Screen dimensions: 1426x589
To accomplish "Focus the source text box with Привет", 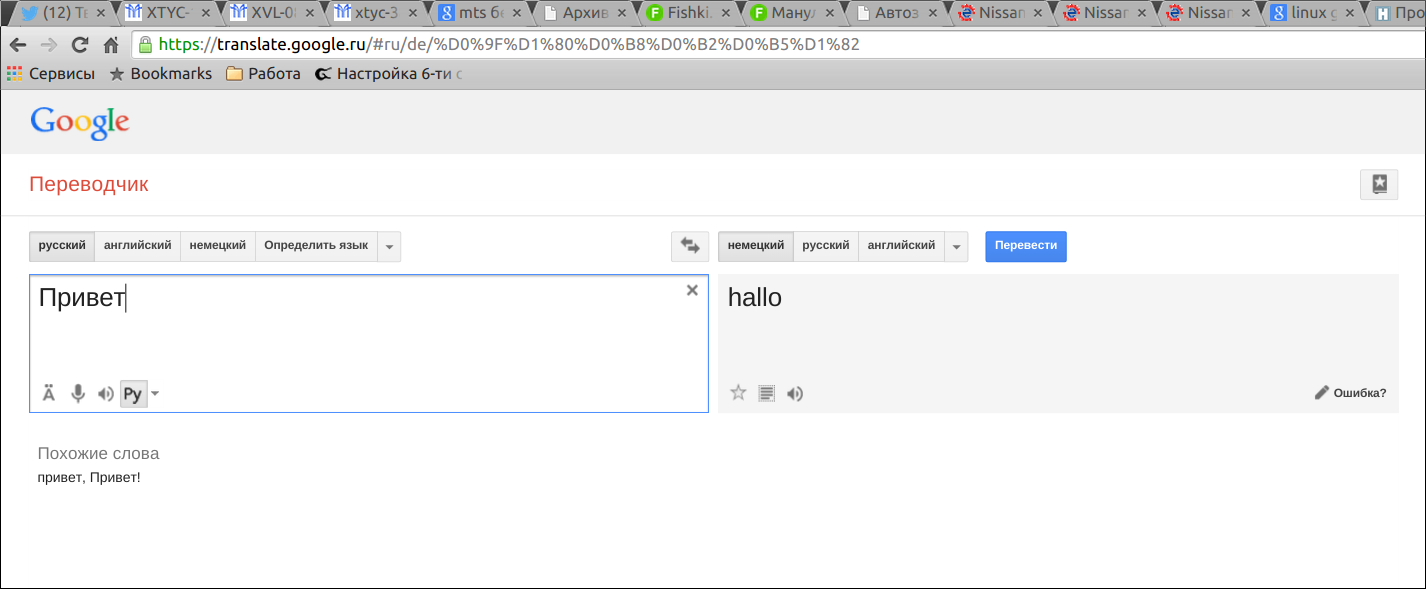I will point(369,343).
